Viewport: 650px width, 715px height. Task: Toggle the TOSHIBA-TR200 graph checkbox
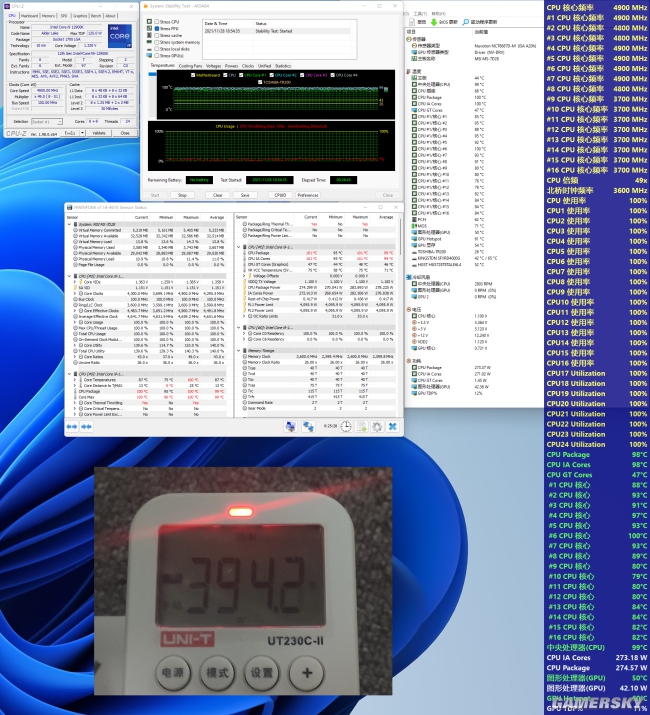point(260,82)
